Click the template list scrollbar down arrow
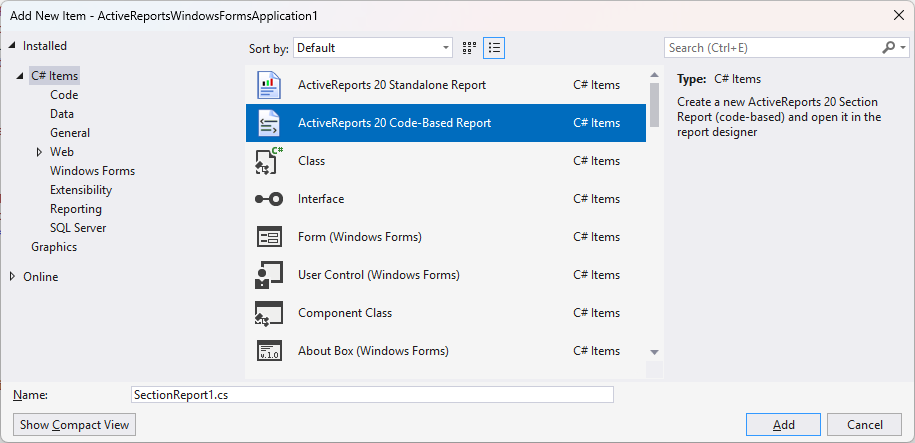 pos(654,352)
